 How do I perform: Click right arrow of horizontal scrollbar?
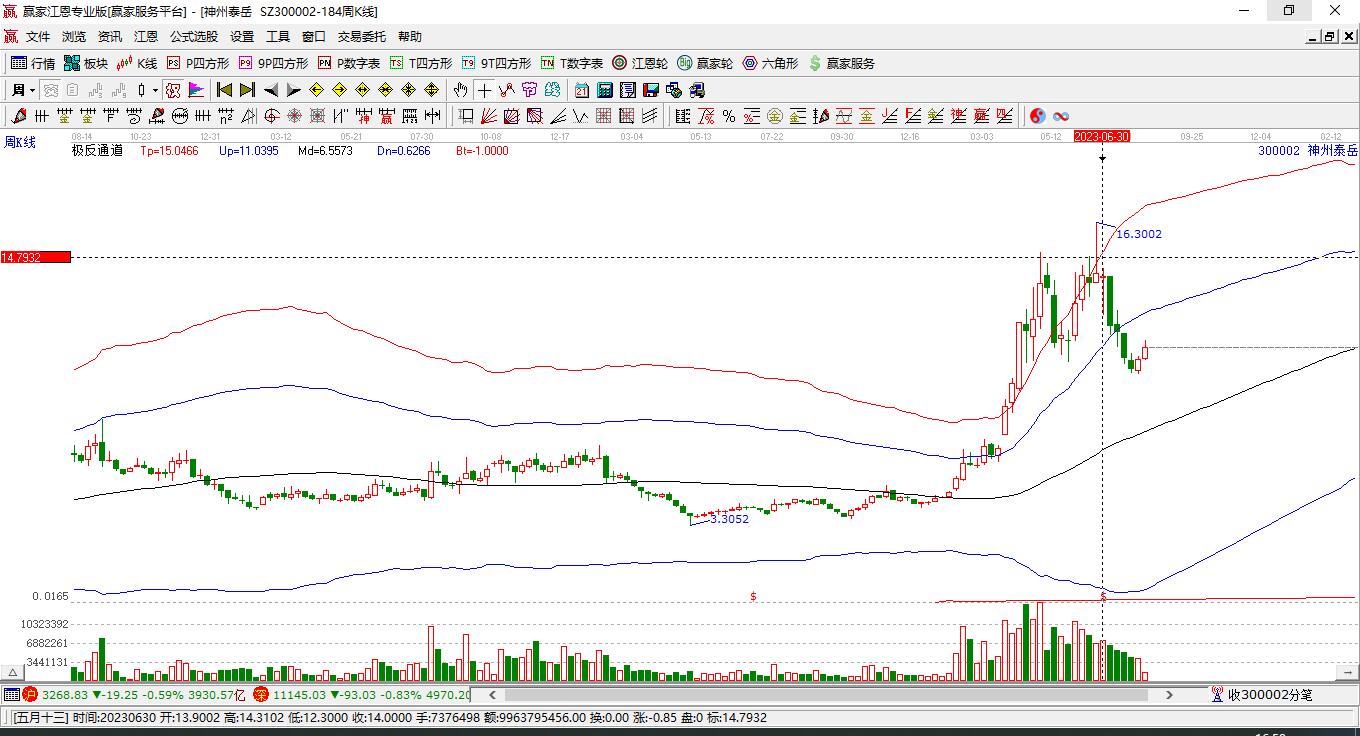click(1171, 695)
